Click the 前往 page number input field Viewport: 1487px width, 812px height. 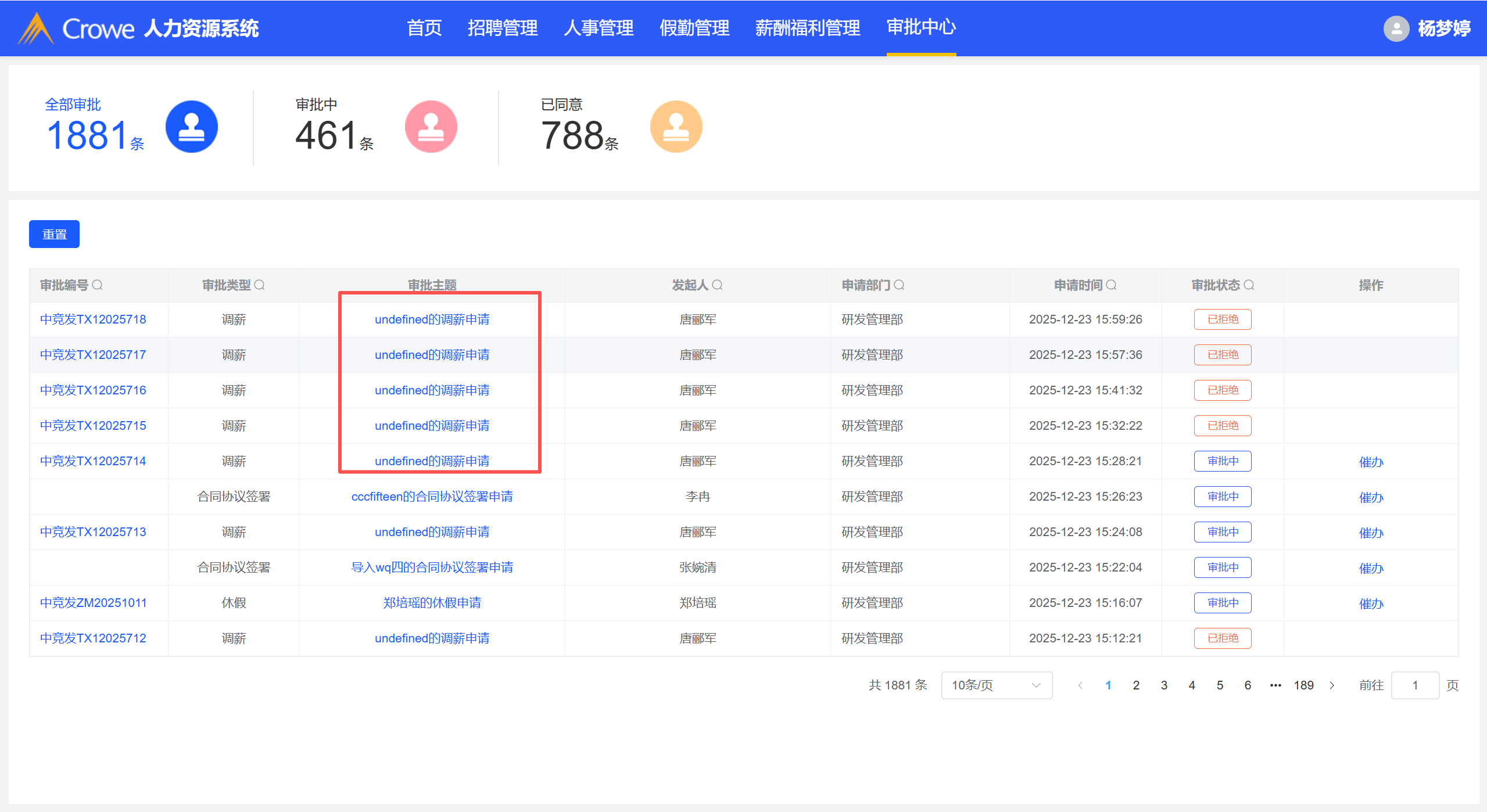[x=1415, y=685]
